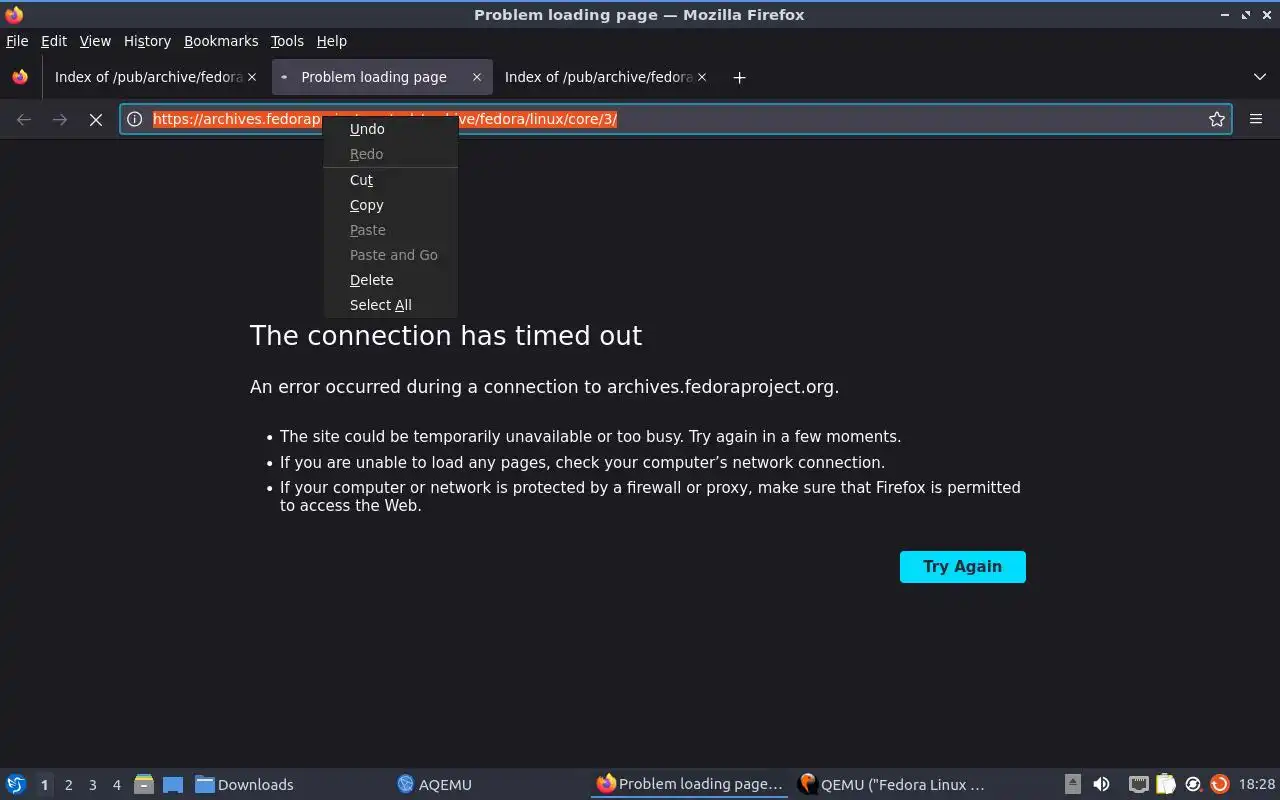Close the first Index of /pub/archive tab
The width and height of the screenshot is (1280, 800).
pos(252,77)
